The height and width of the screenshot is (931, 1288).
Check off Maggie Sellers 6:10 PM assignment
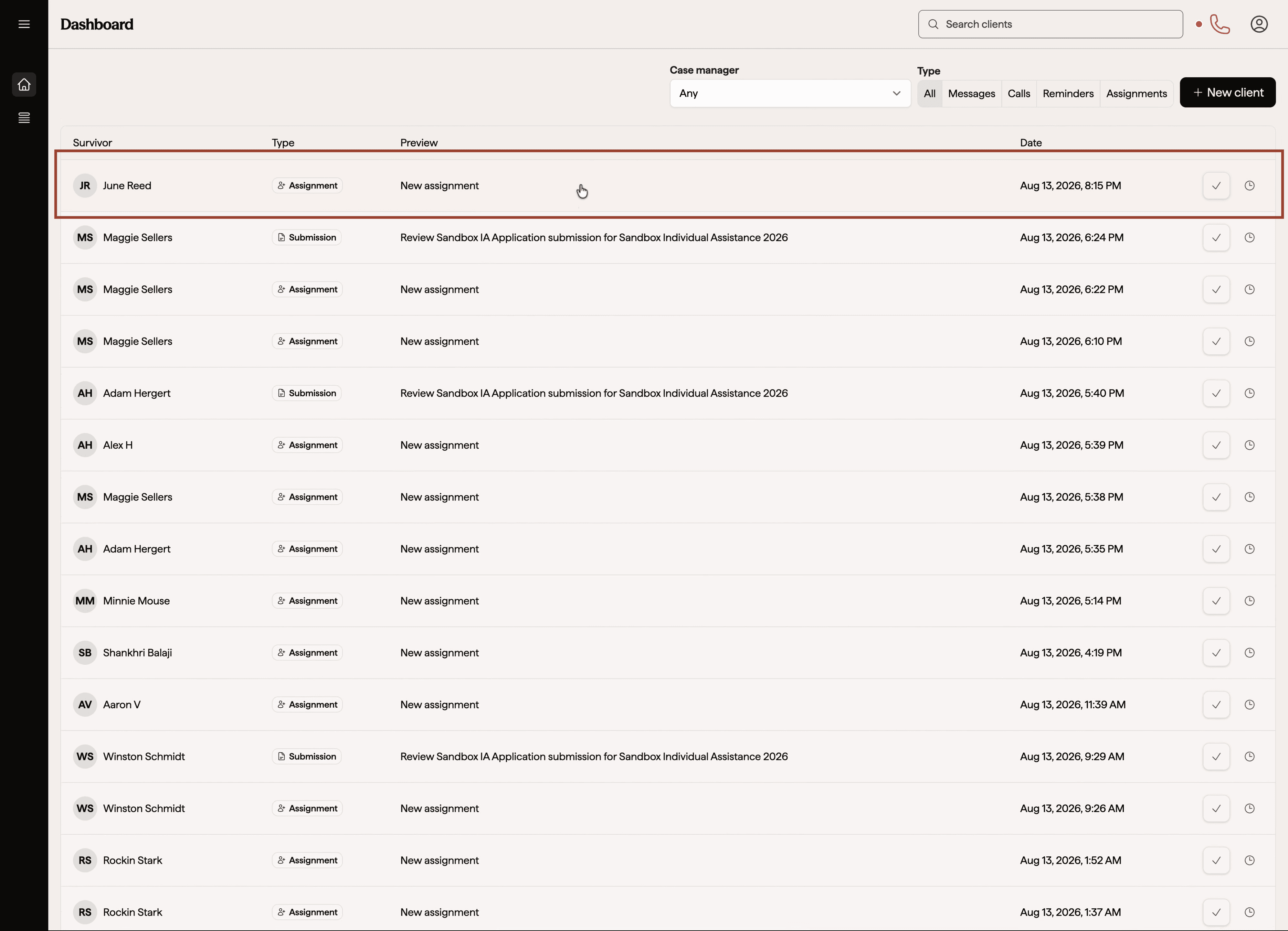tap(1216, 341)
